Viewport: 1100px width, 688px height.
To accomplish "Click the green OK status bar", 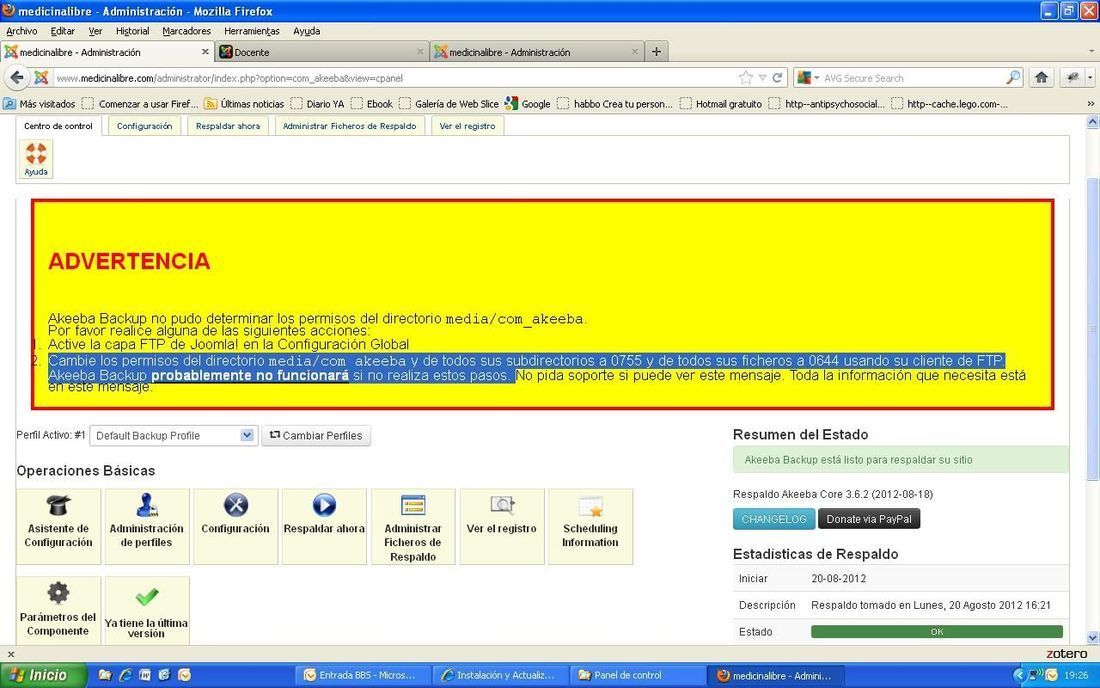I will (937, 632).
